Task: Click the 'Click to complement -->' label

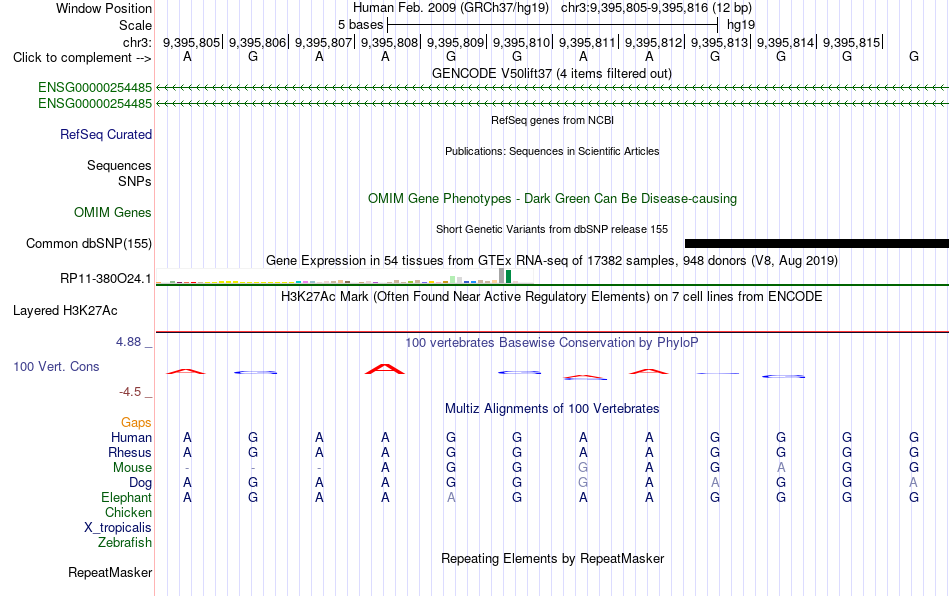Action: tap(82, 58)
